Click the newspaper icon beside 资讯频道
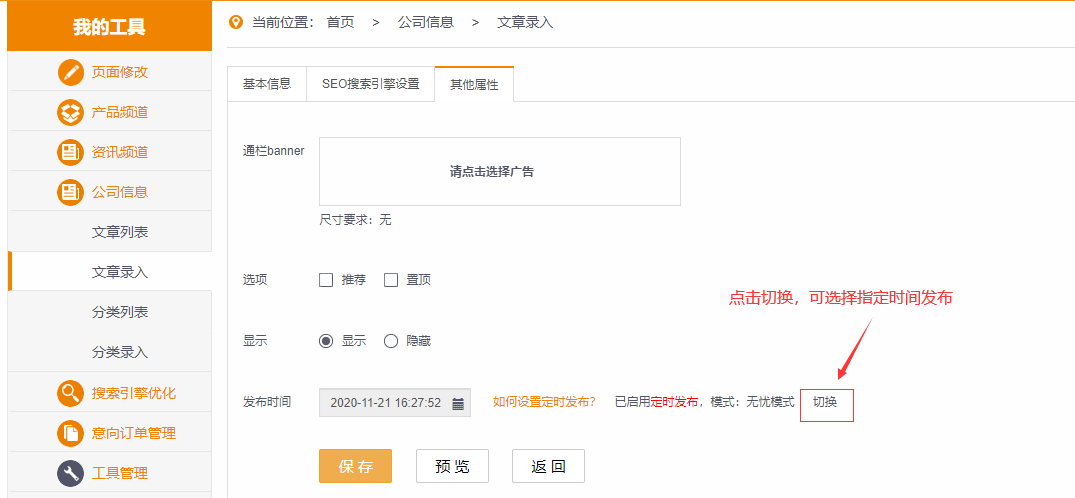Screen dimensions: 1075x498 [71, 152]
